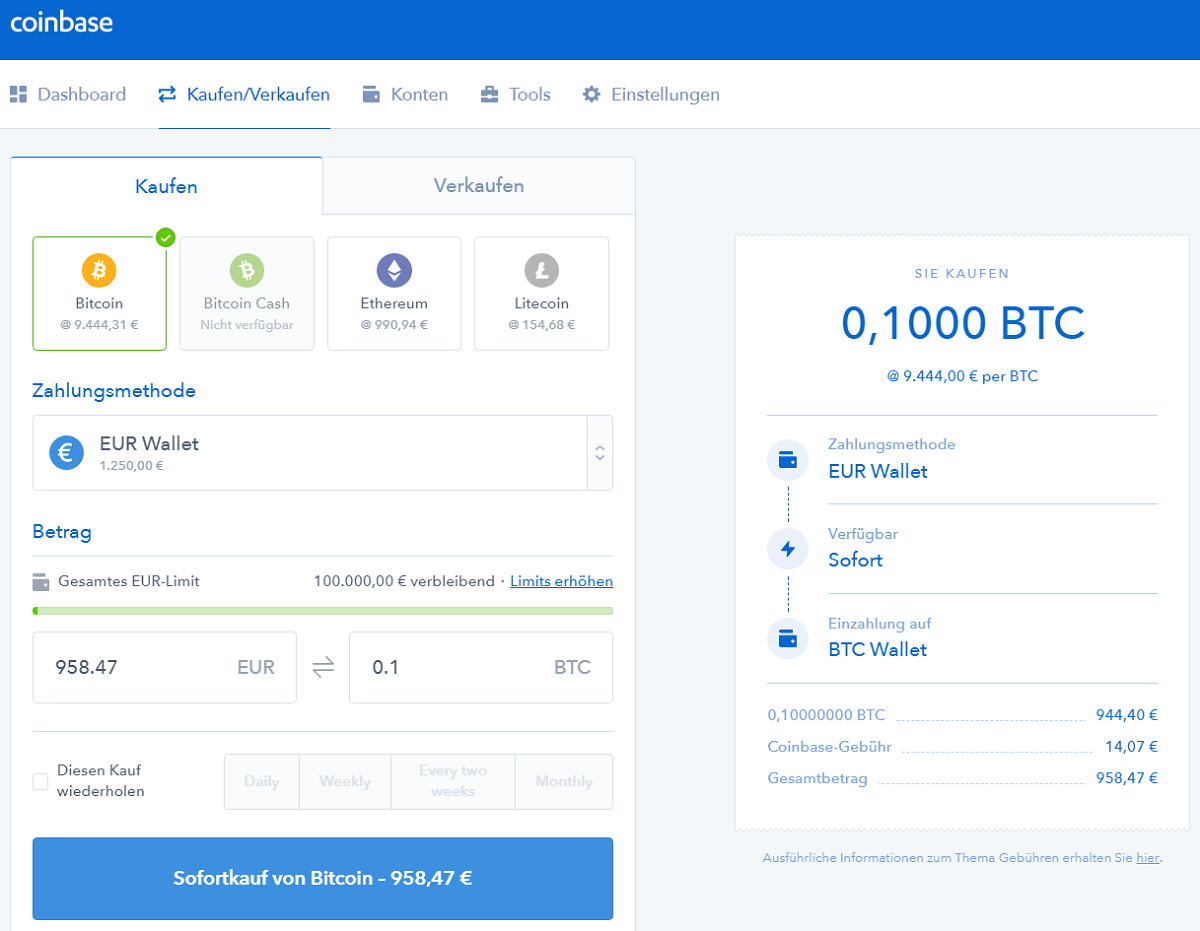Go to Konten
Image resolution: width=1200 pixels, height=931 pixels.
405,95
